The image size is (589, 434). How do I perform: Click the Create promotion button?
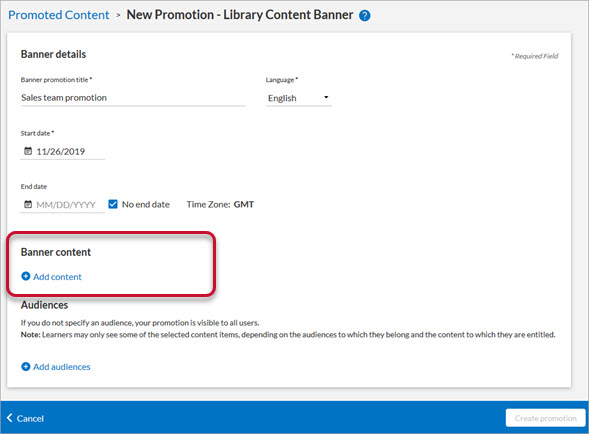click(545, 418)
